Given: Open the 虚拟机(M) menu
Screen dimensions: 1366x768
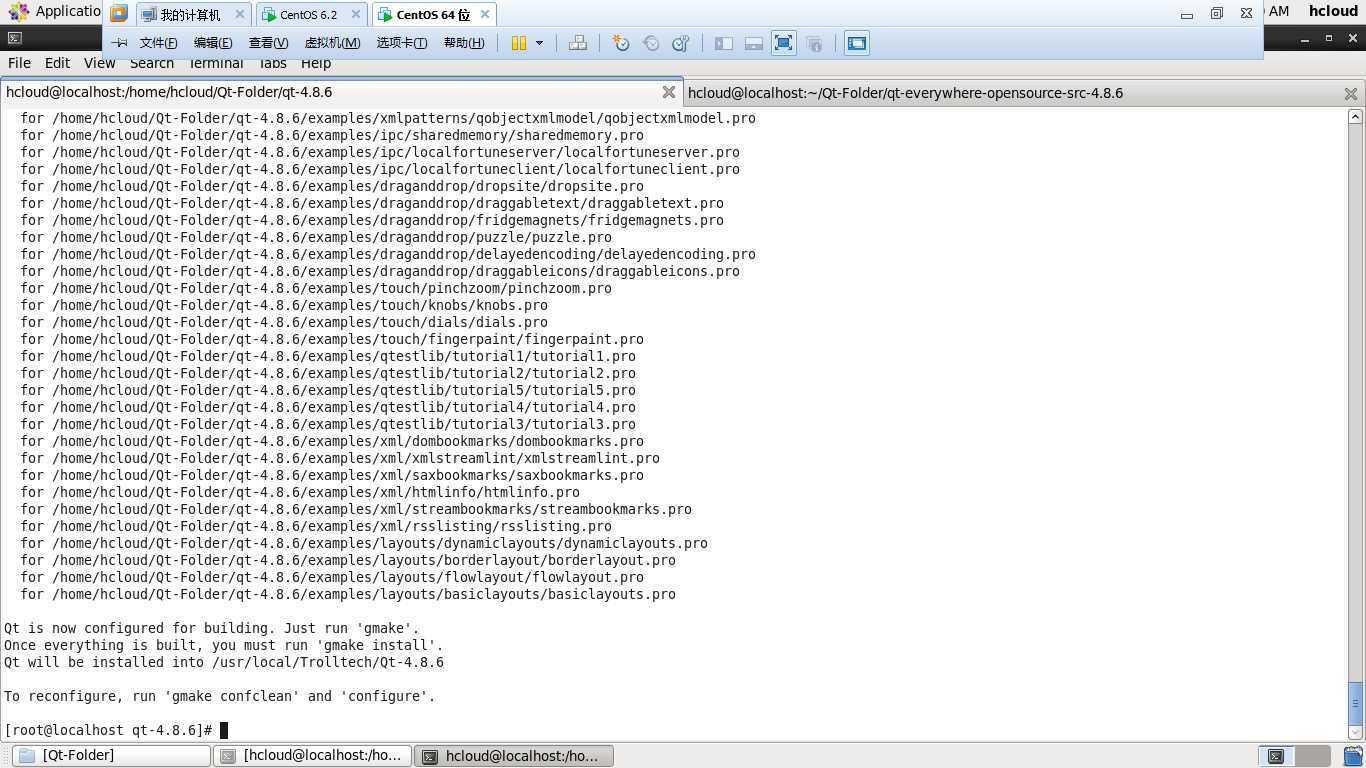Looking at the screenshot, I should (x=332, y=43).
